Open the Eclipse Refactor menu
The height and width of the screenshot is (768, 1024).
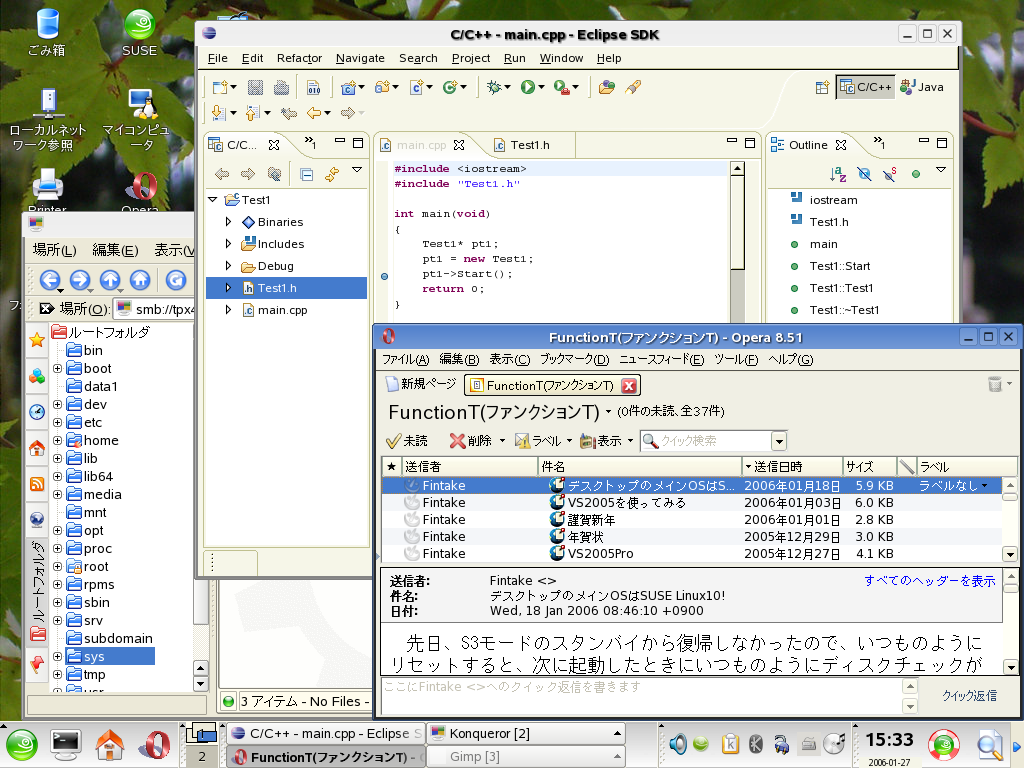(299, 58)
